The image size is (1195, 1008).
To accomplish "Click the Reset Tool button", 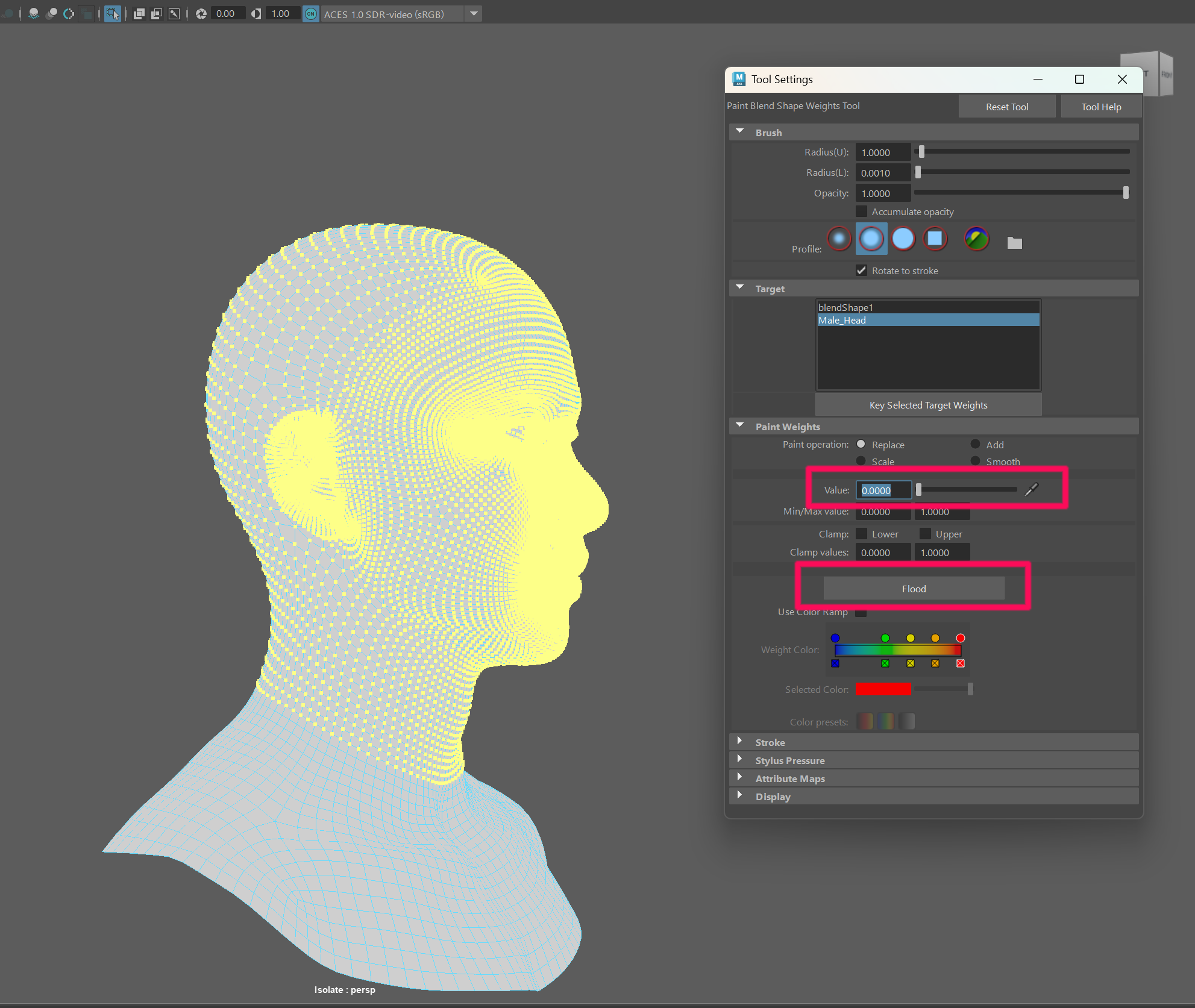I will pyautogui.click(x=1007, y=107).
